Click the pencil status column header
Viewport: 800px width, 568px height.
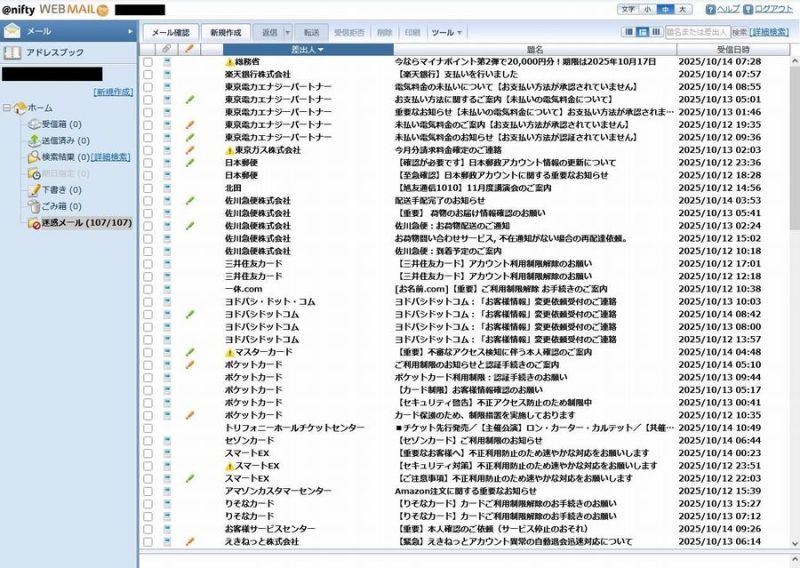tap(189, 49)
